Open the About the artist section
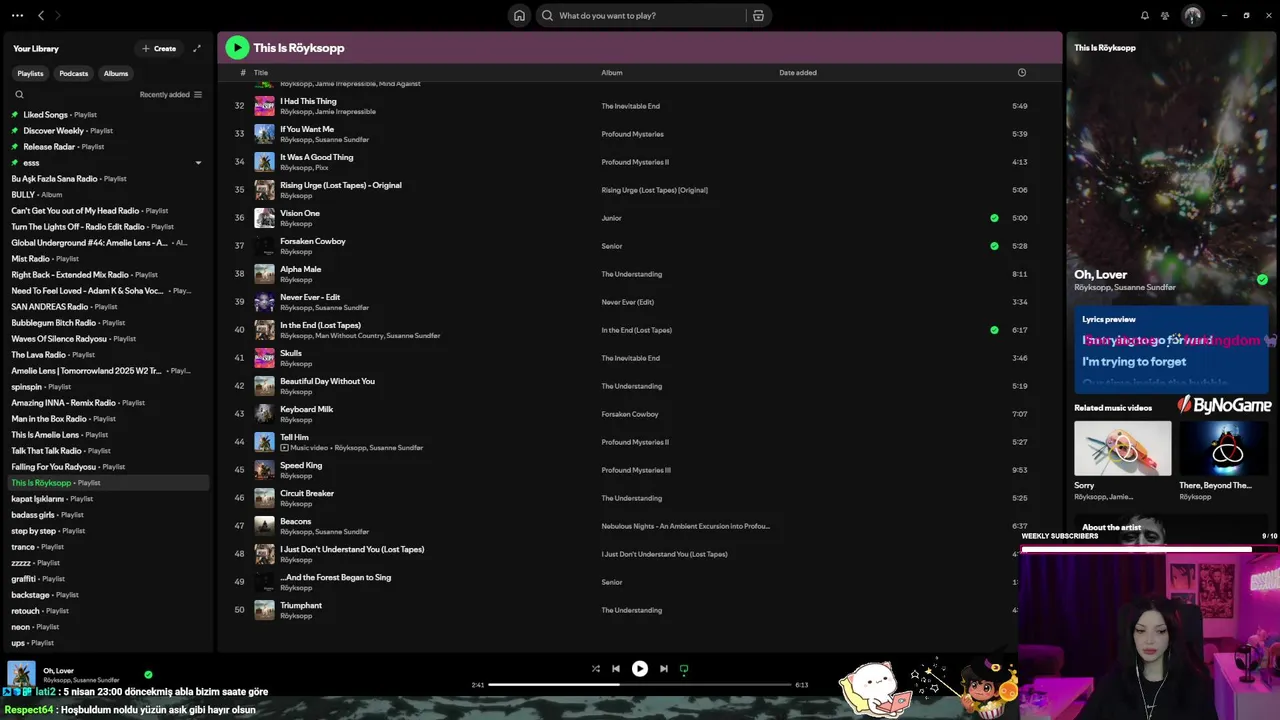The image size is (1280, 720). coord(1111,527)
